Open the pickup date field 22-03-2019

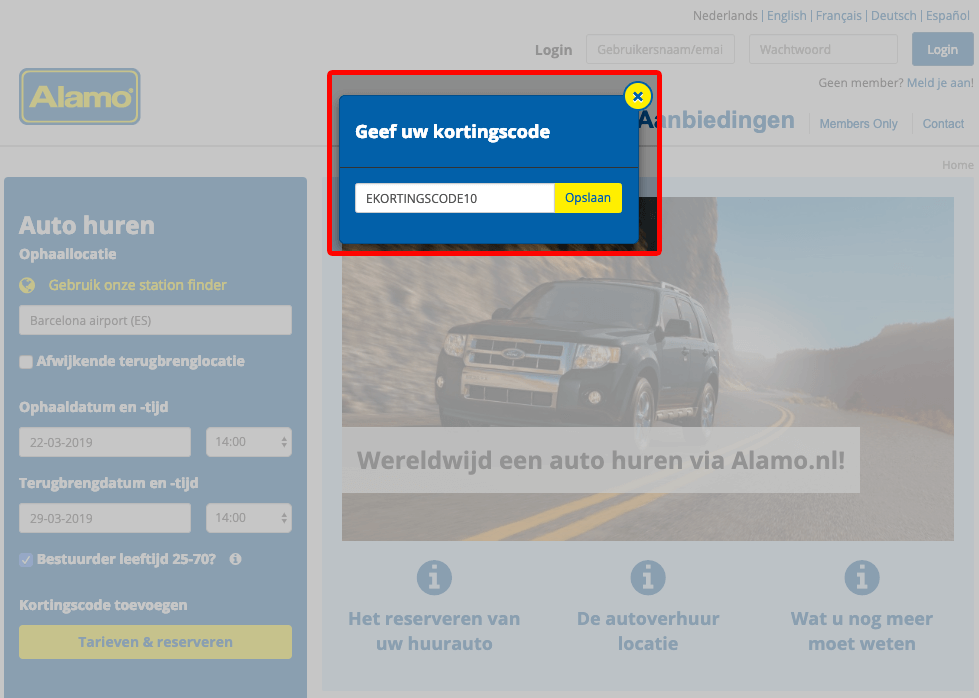[x=105, y=442]
